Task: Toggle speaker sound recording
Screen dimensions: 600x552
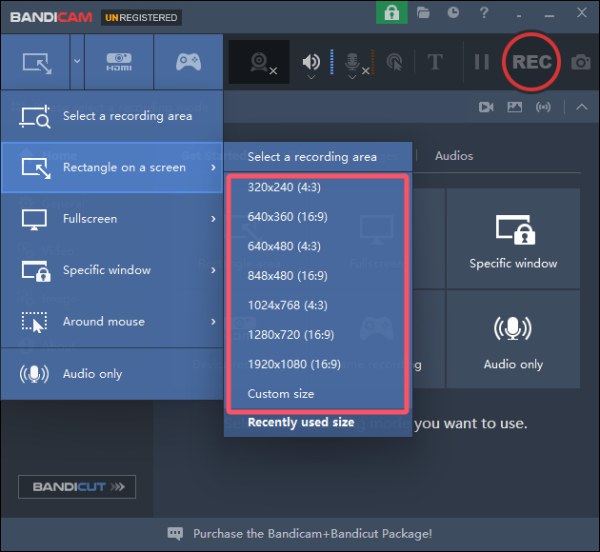Action: click(311, 61)
